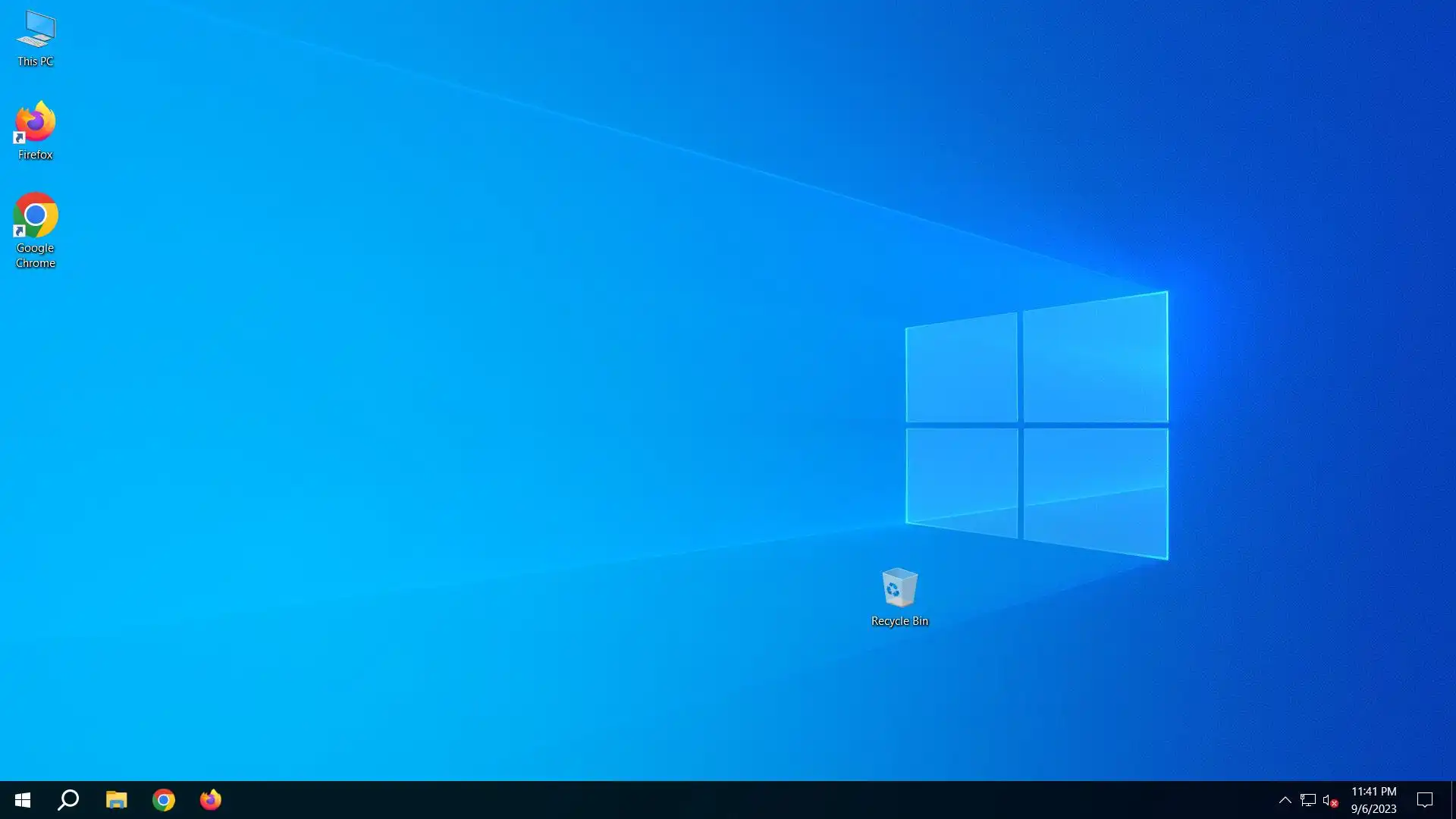The image size is (1456, 819).
Task: Select the Google Chrome desktop shortcut icon
Action: pyautogui.click(x=36, y=215)
